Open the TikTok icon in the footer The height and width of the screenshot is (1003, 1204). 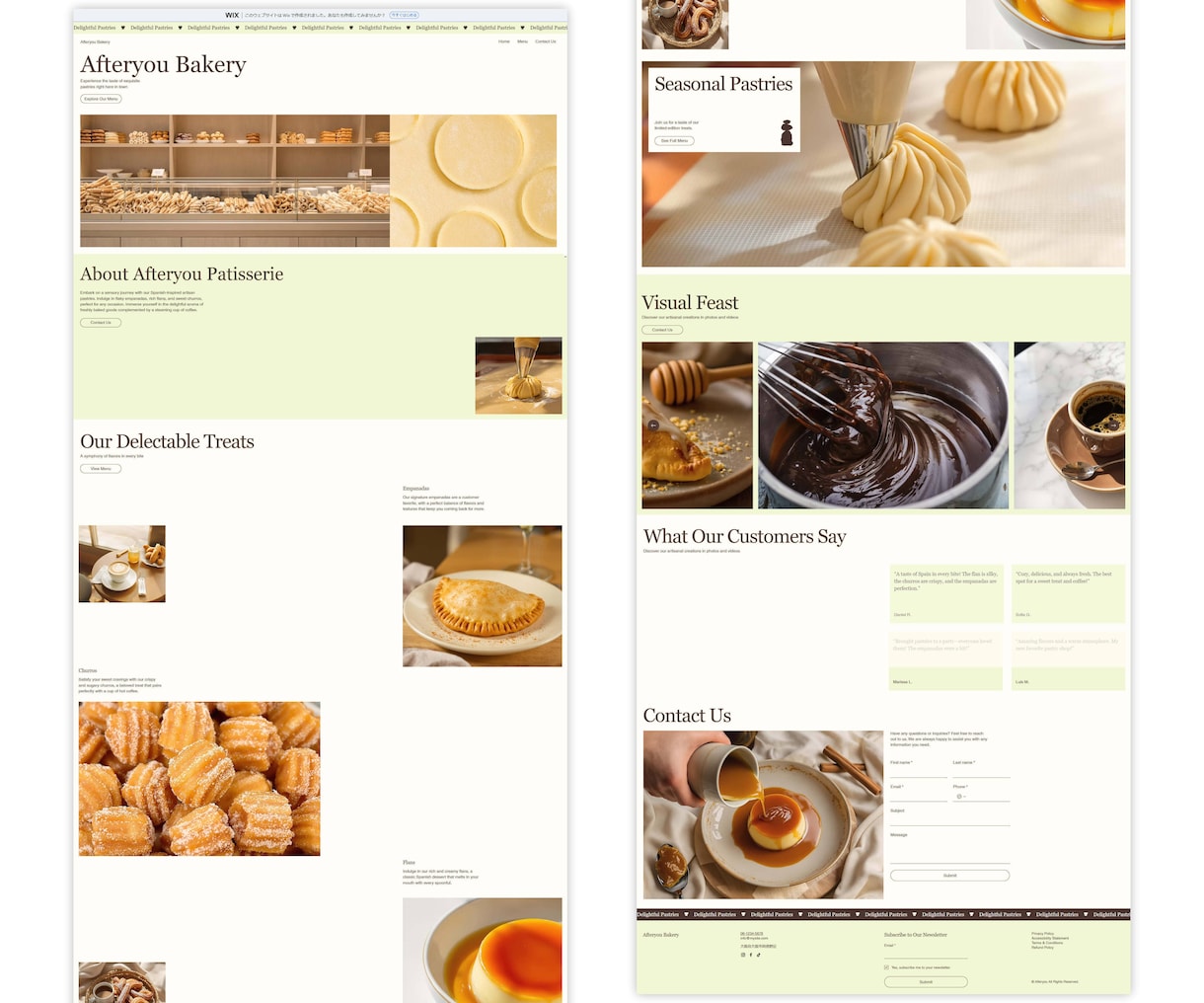(759, 955)
